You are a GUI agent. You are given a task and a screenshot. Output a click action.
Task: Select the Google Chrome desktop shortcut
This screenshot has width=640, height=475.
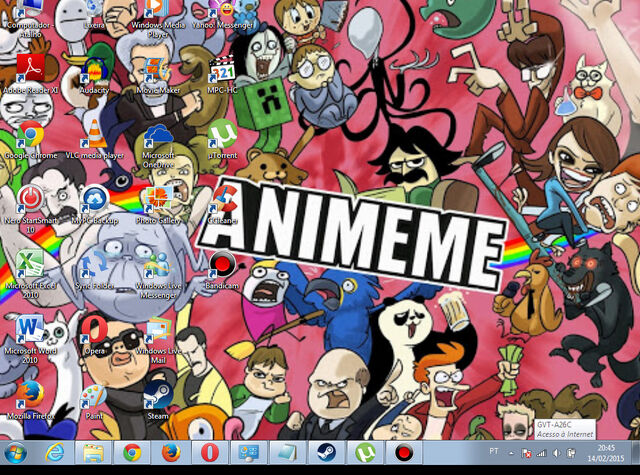[30, 140]
